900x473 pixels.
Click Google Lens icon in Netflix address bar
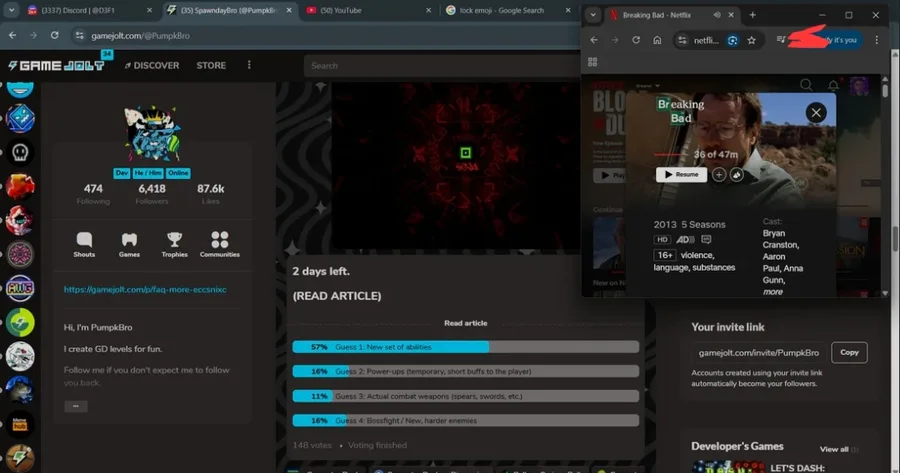pyautogui.click(x=732, y=40)
